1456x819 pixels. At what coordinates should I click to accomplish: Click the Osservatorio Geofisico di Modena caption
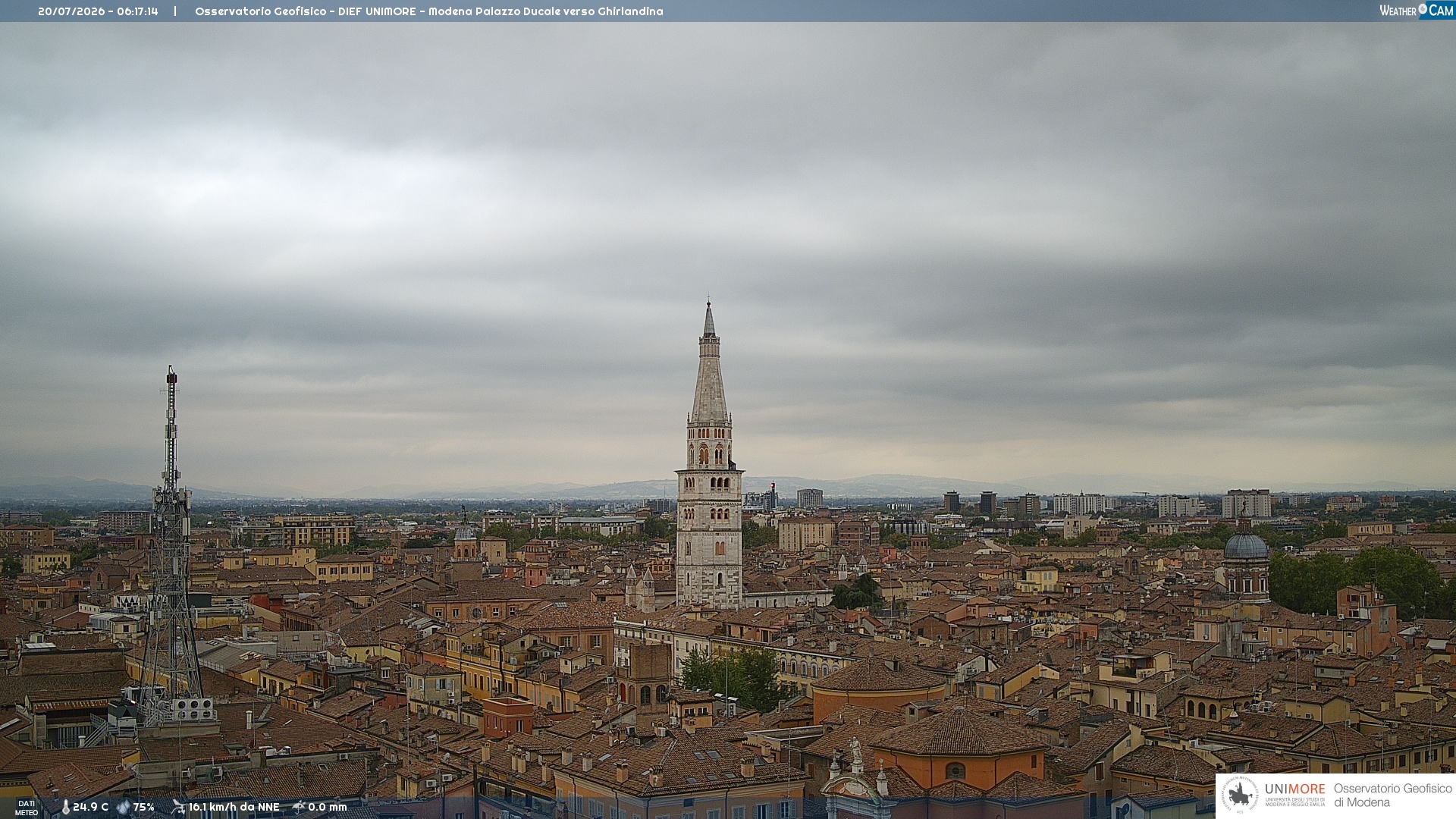point(1392,795)
